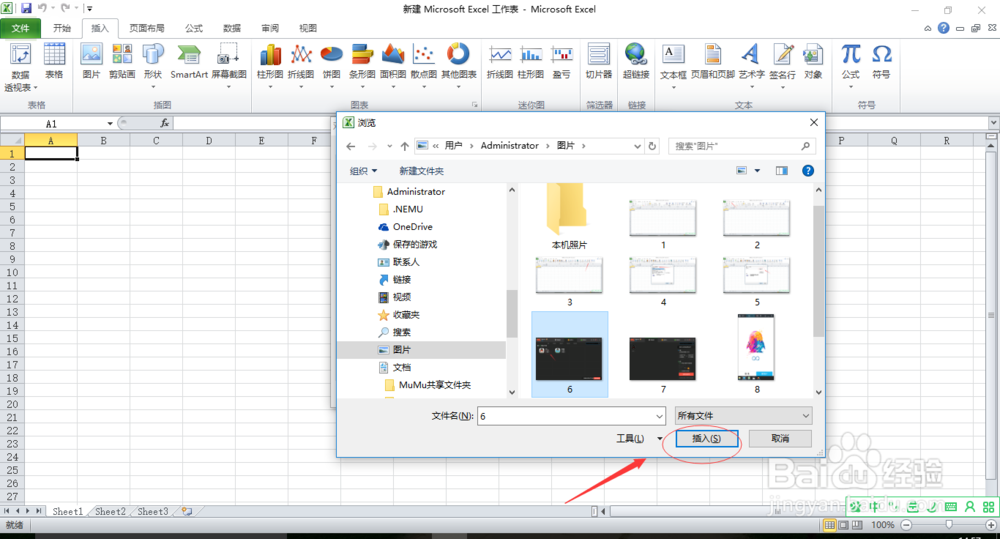Open the Shapes gallery

coord(153,64)
